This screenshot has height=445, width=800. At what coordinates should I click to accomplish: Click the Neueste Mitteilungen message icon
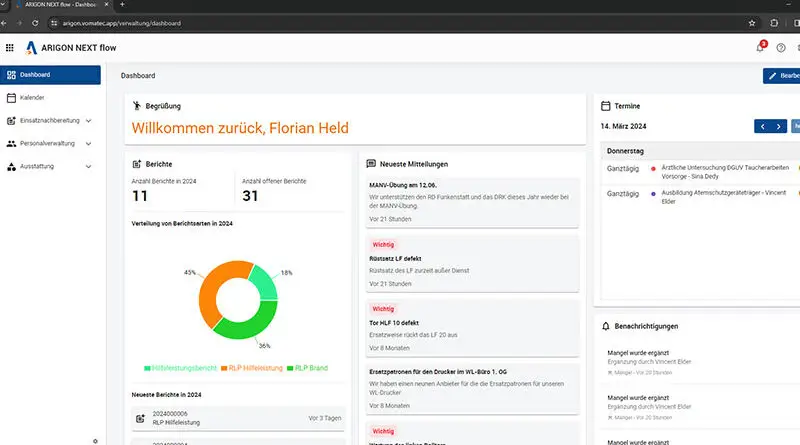371,164
